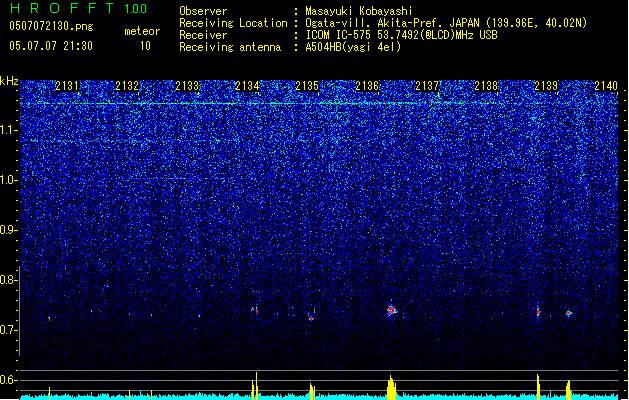
Task: Click the kHz axis unit label
Action: click(9, 81)
